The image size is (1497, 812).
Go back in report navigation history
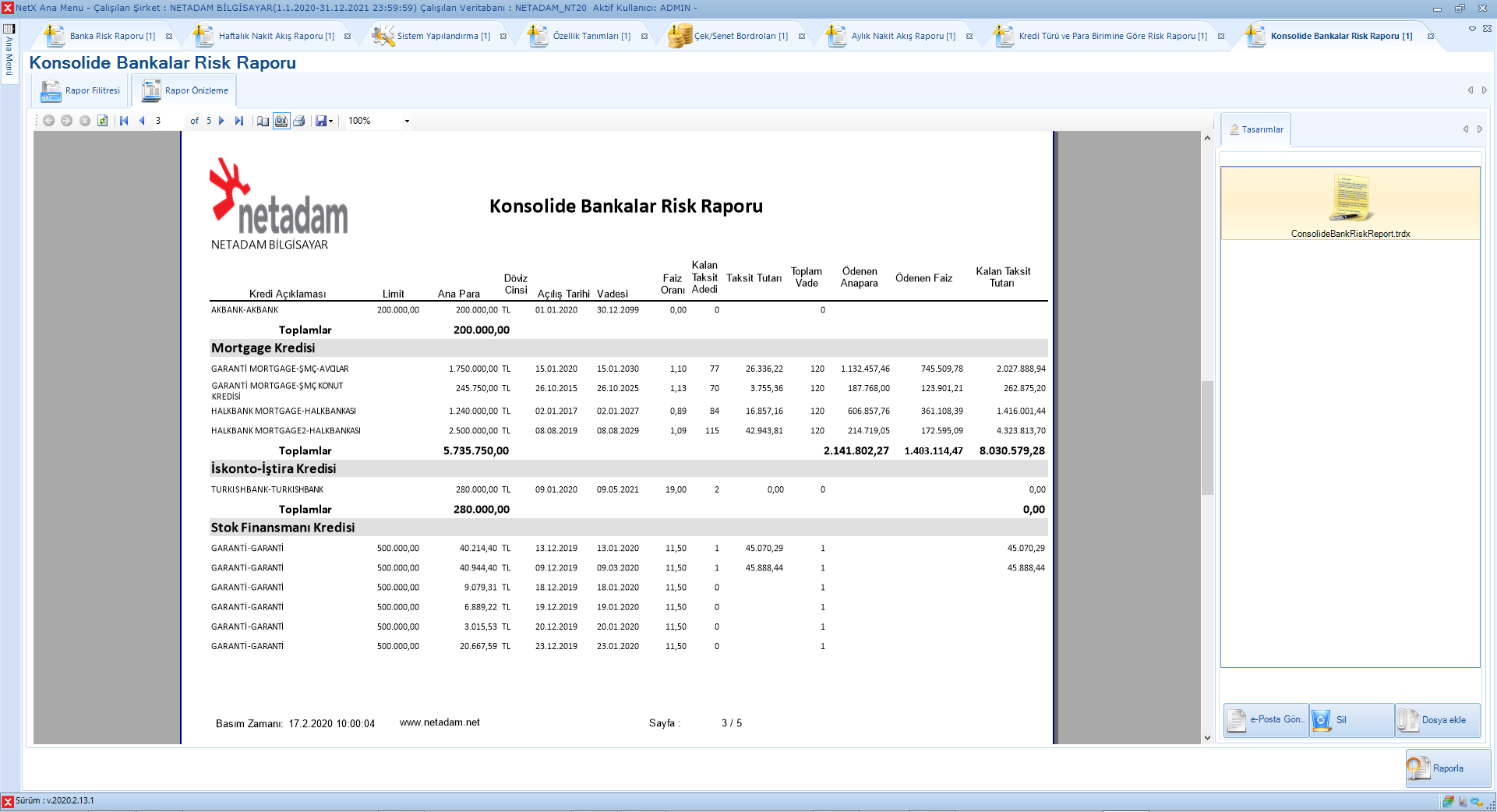pyautogui.click(x=48, y=121)
